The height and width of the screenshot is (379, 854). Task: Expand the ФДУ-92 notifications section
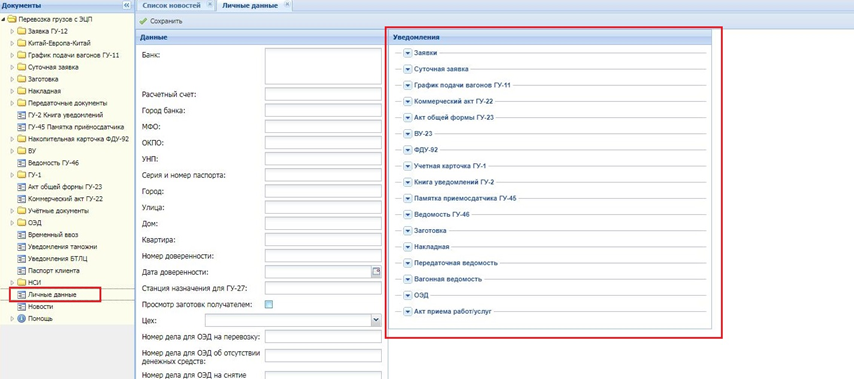(407, 150)
